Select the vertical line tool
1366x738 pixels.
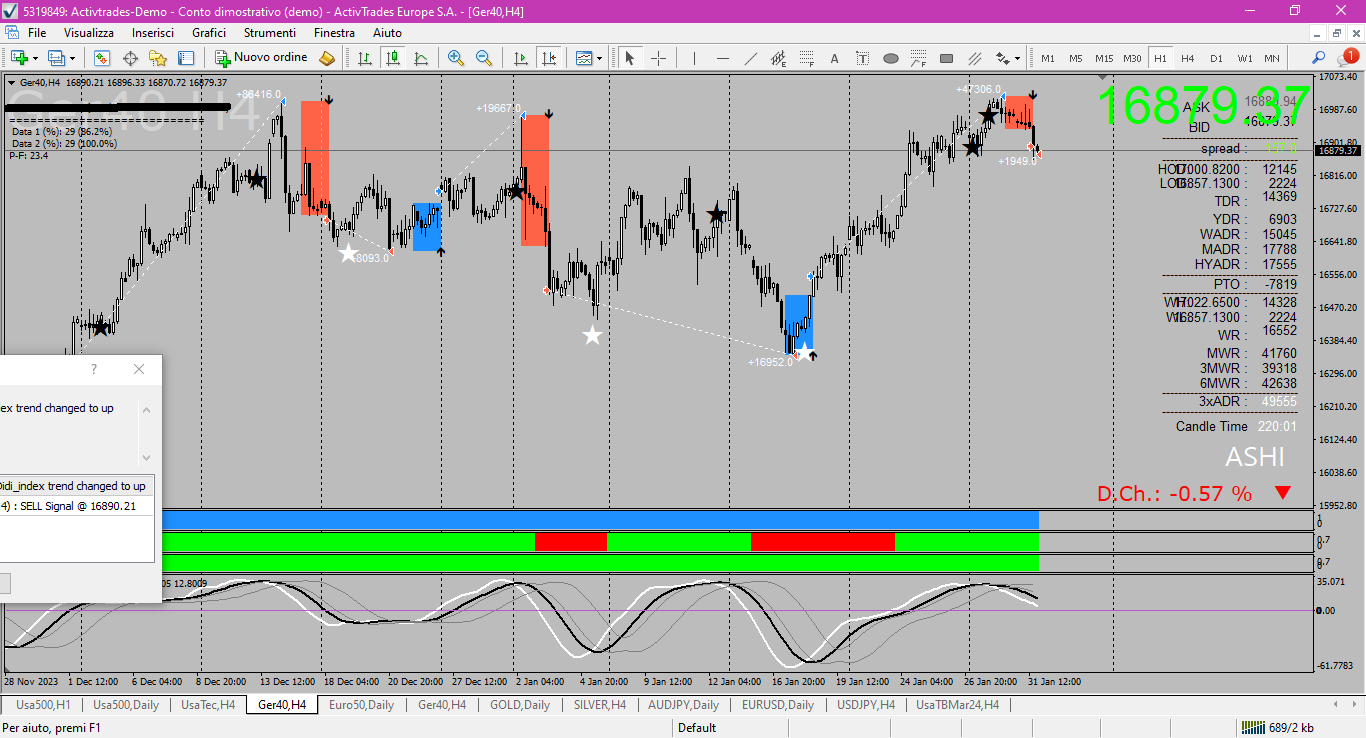pyautogui.click(x=695, y=58)
